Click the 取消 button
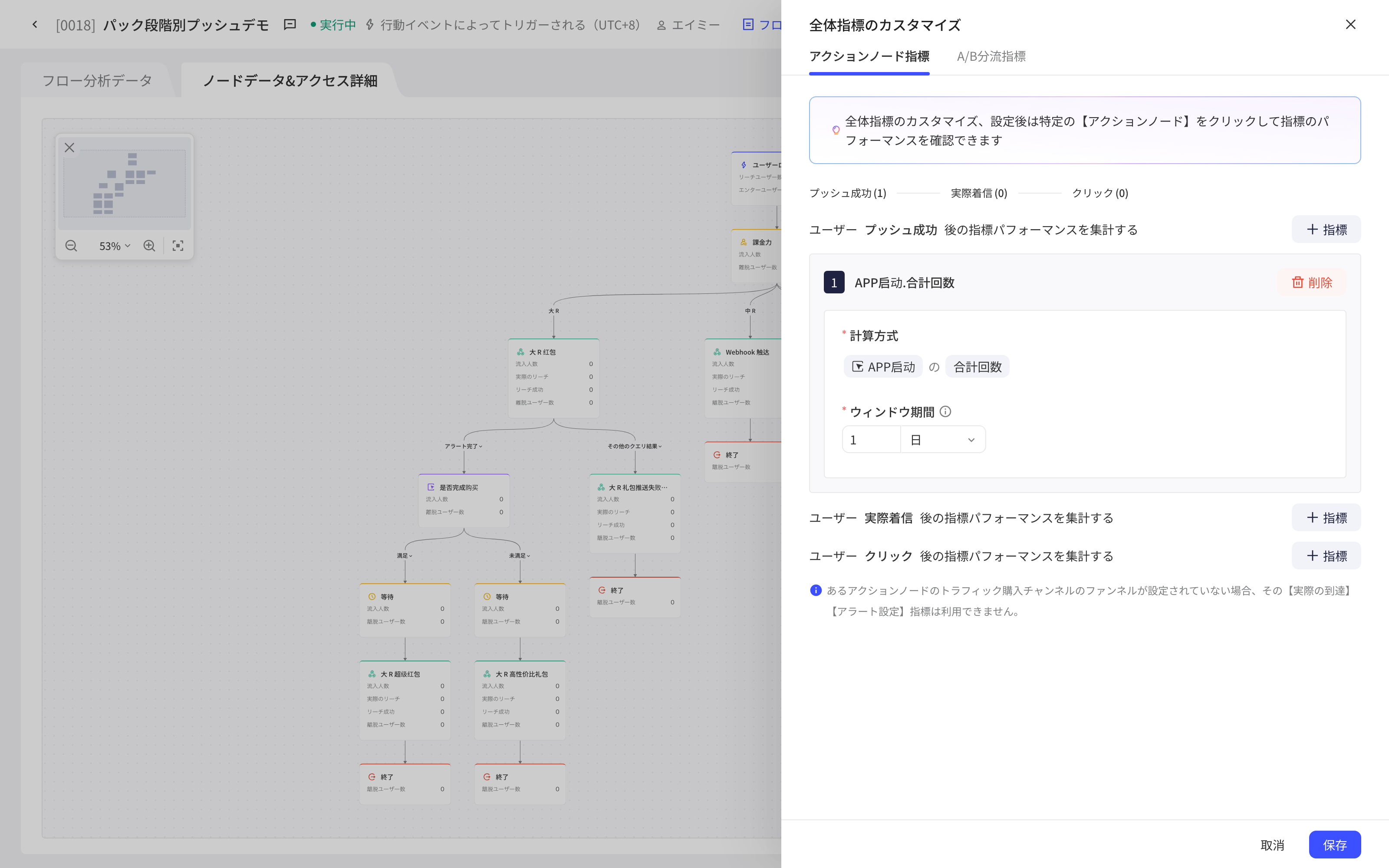Viewport: 1389px width, 868px height. (1272, 845)
